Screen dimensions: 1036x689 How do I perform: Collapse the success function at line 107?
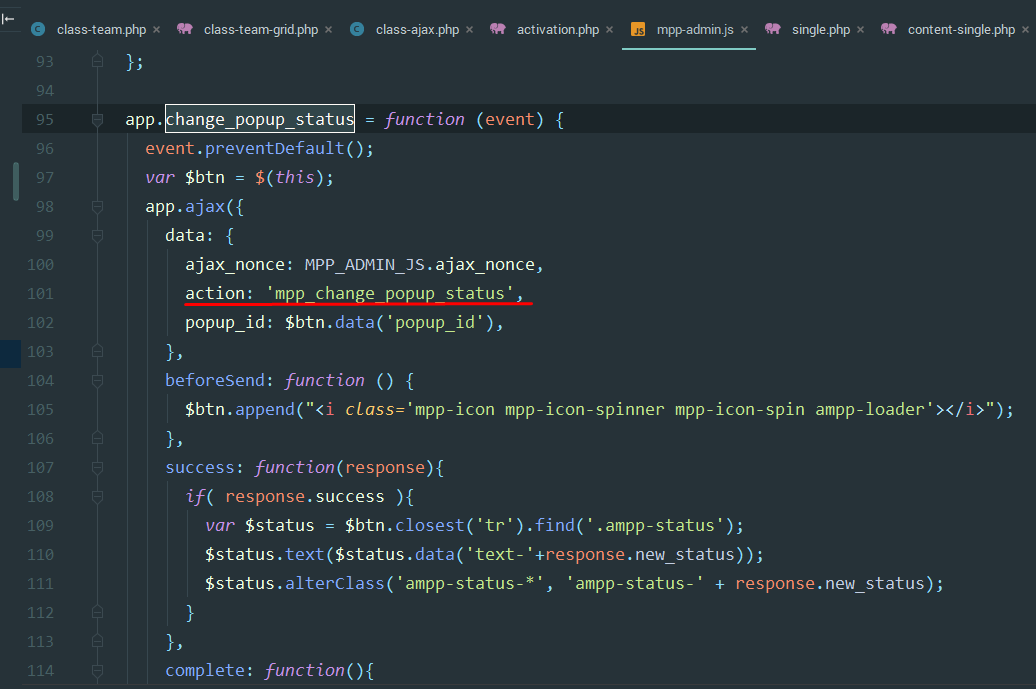[x=97, y=468]
